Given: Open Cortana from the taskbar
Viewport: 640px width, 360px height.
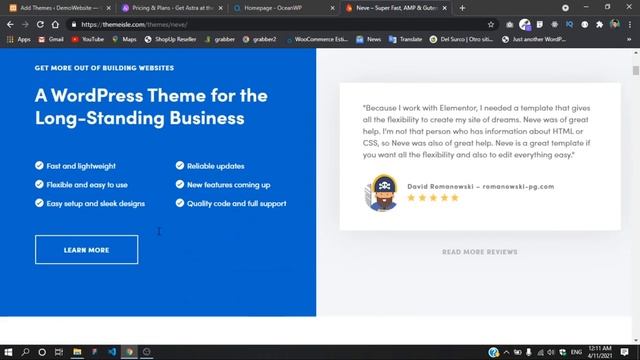Looking at the screenshot, I should tap(42, 352).
